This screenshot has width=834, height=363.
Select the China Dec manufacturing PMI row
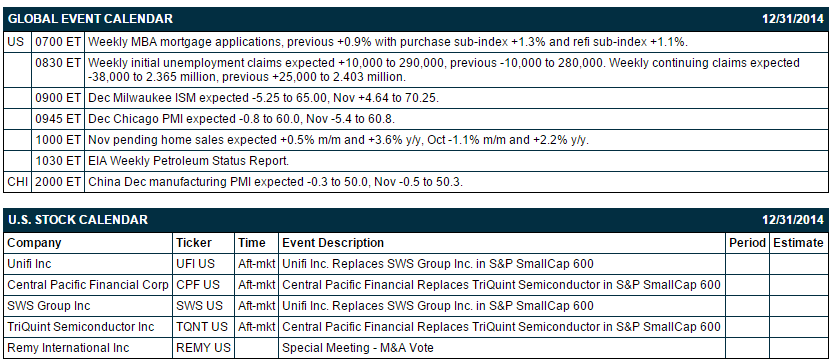tap(416, 182)
